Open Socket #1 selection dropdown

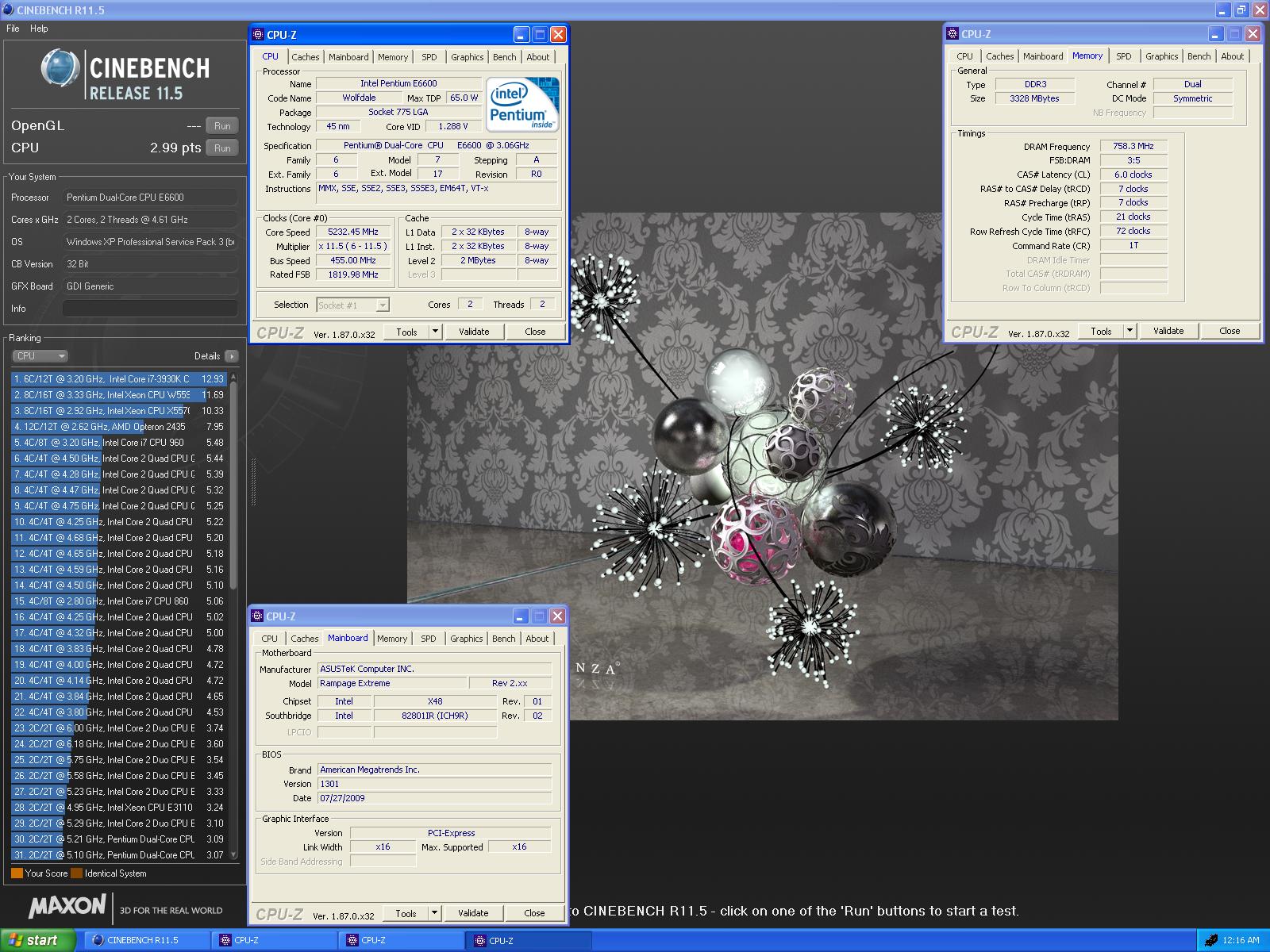[x=383, y=305]
